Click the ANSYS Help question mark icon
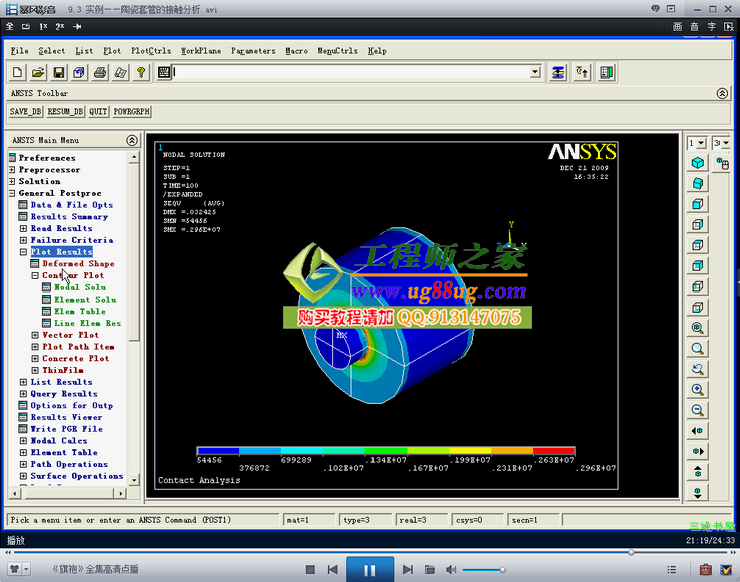The image size is (740, 582). 141,73
